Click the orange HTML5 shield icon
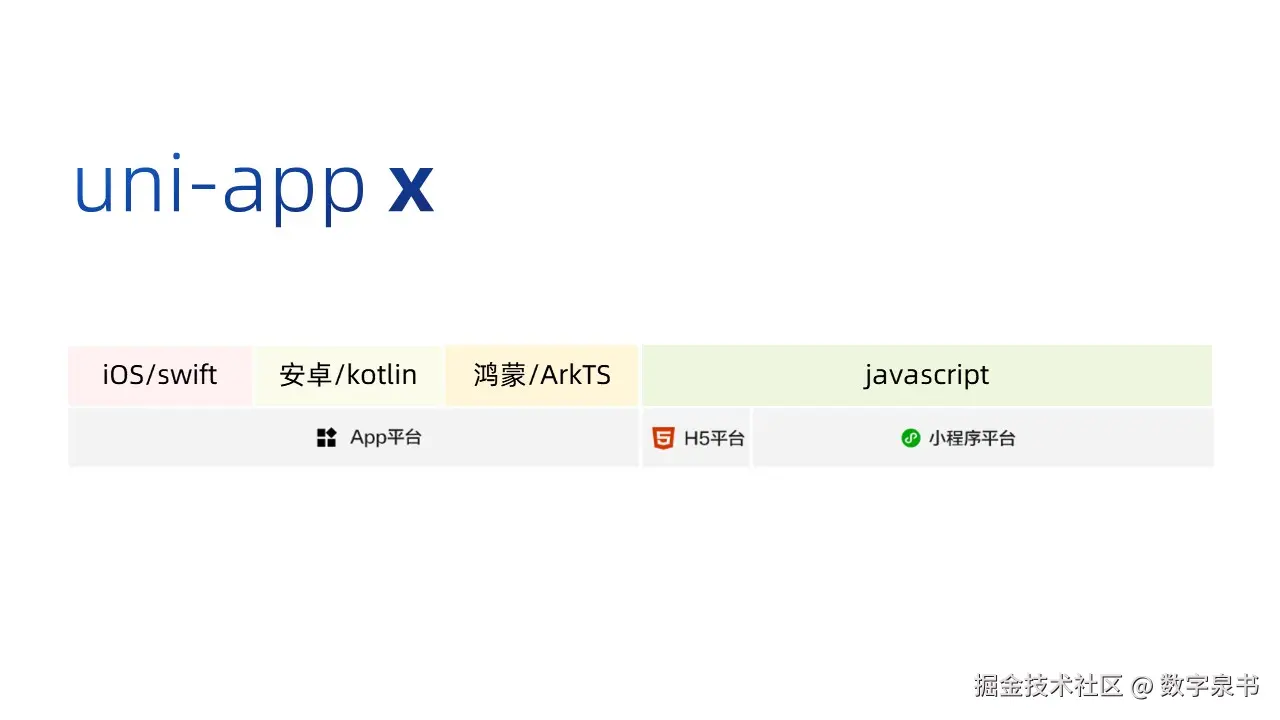1280x720 pixels. pyautogui.click(x=663, y=438)
